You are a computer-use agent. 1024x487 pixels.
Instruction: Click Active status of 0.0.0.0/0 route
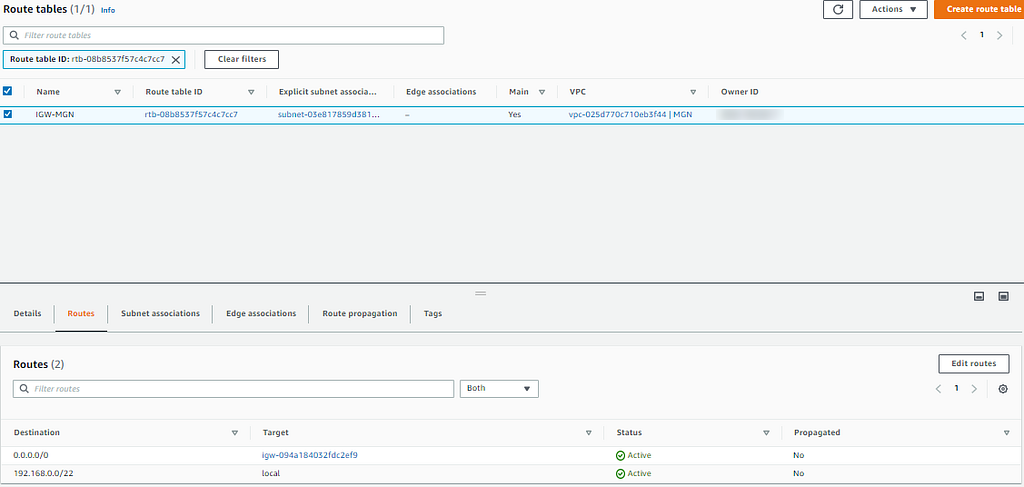[x=633, y=455]
